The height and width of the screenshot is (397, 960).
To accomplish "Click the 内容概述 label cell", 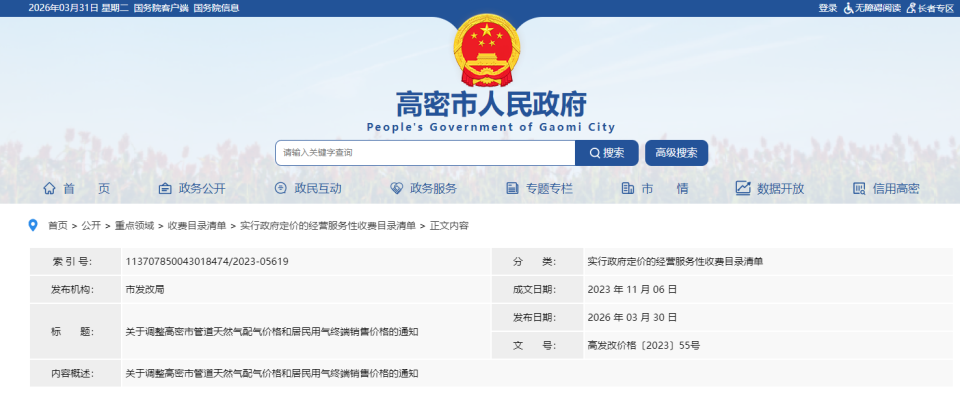I will (75, 373).
